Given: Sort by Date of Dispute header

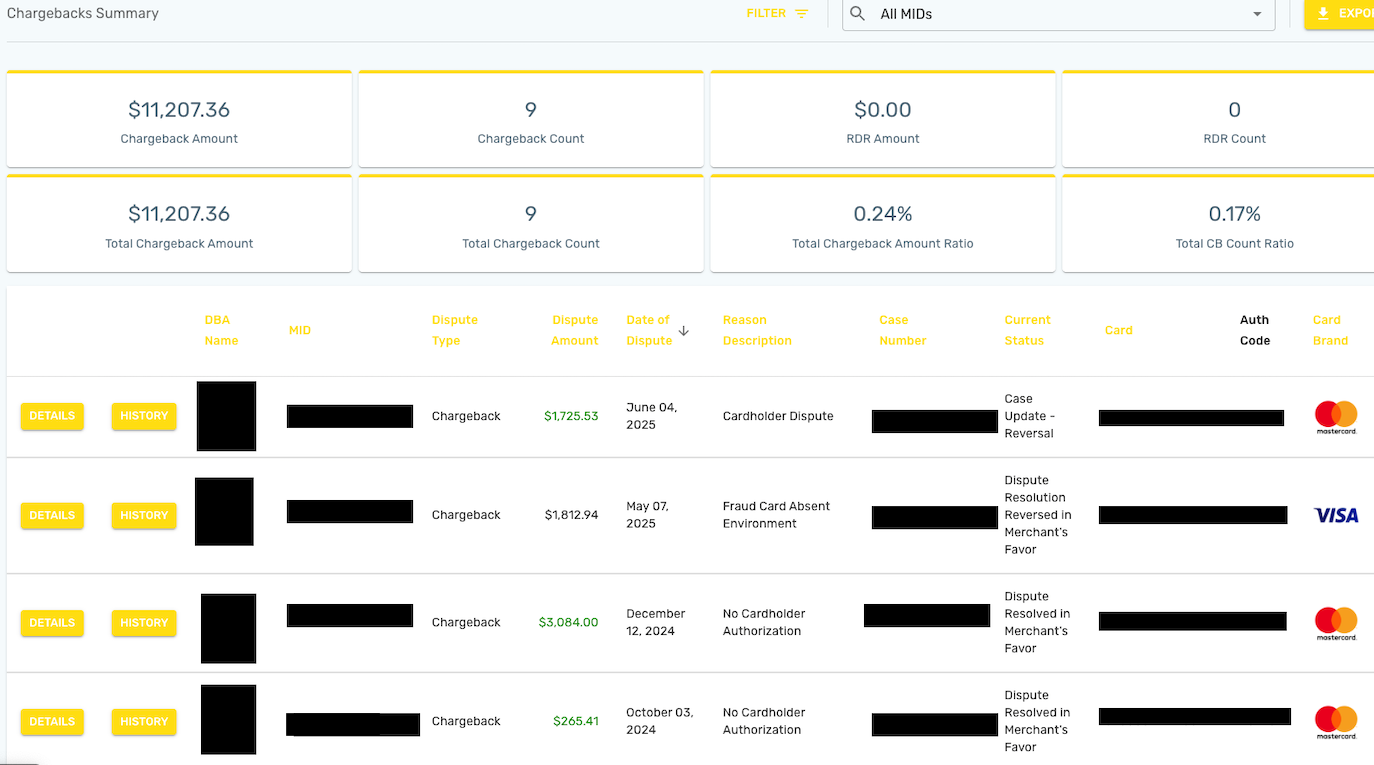Looking at the screenshot, I should point(649,330).
